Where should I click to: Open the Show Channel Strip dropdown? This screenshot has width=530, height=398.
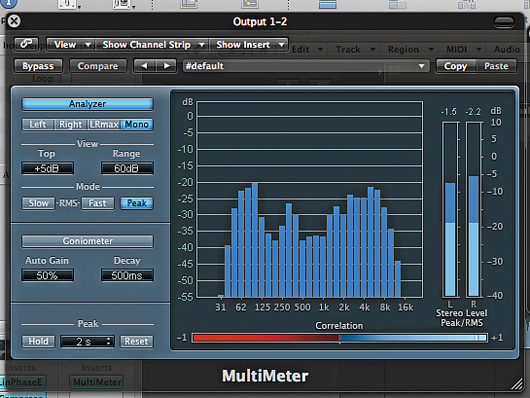pos(152,45)
